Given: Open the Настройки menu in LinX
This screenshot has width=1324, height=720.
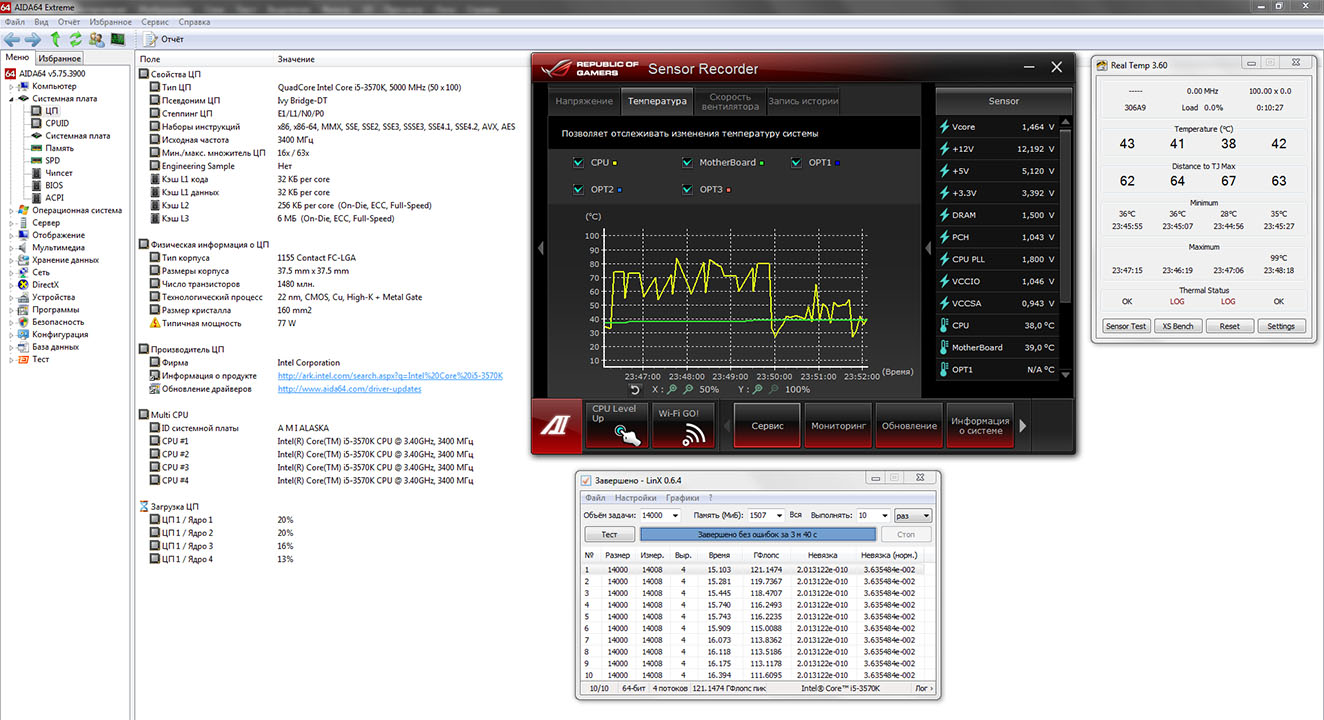Looking at the screenshot, I should [x=636, y=497].
